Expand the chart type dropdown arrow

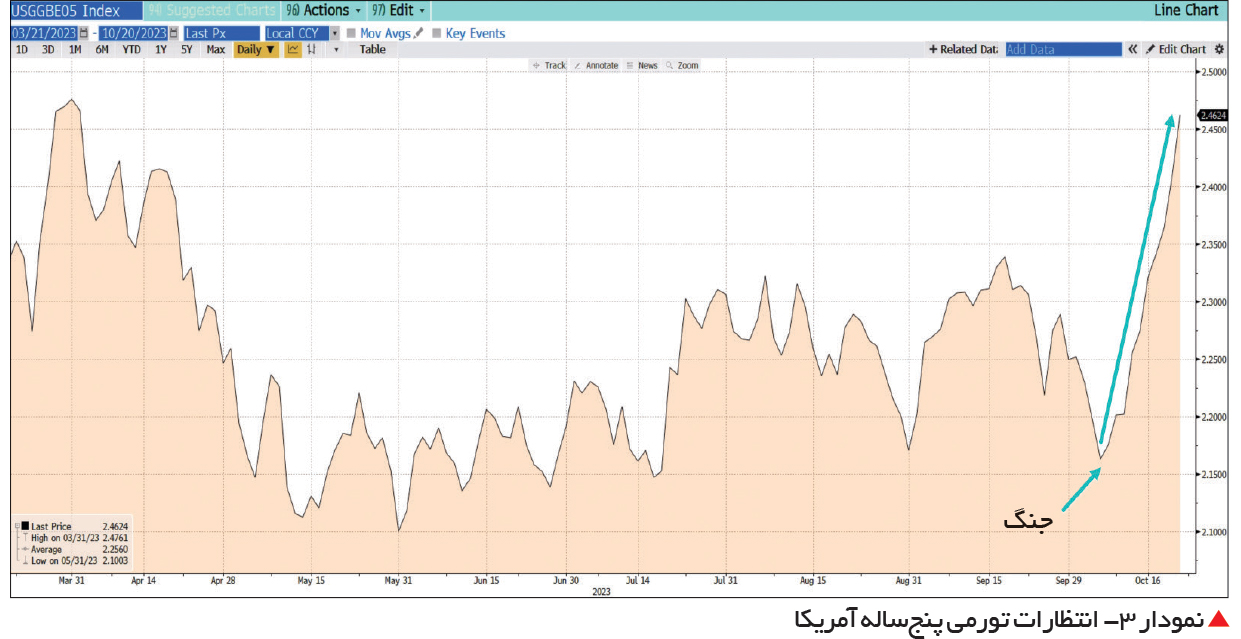(x=336, y=49)
